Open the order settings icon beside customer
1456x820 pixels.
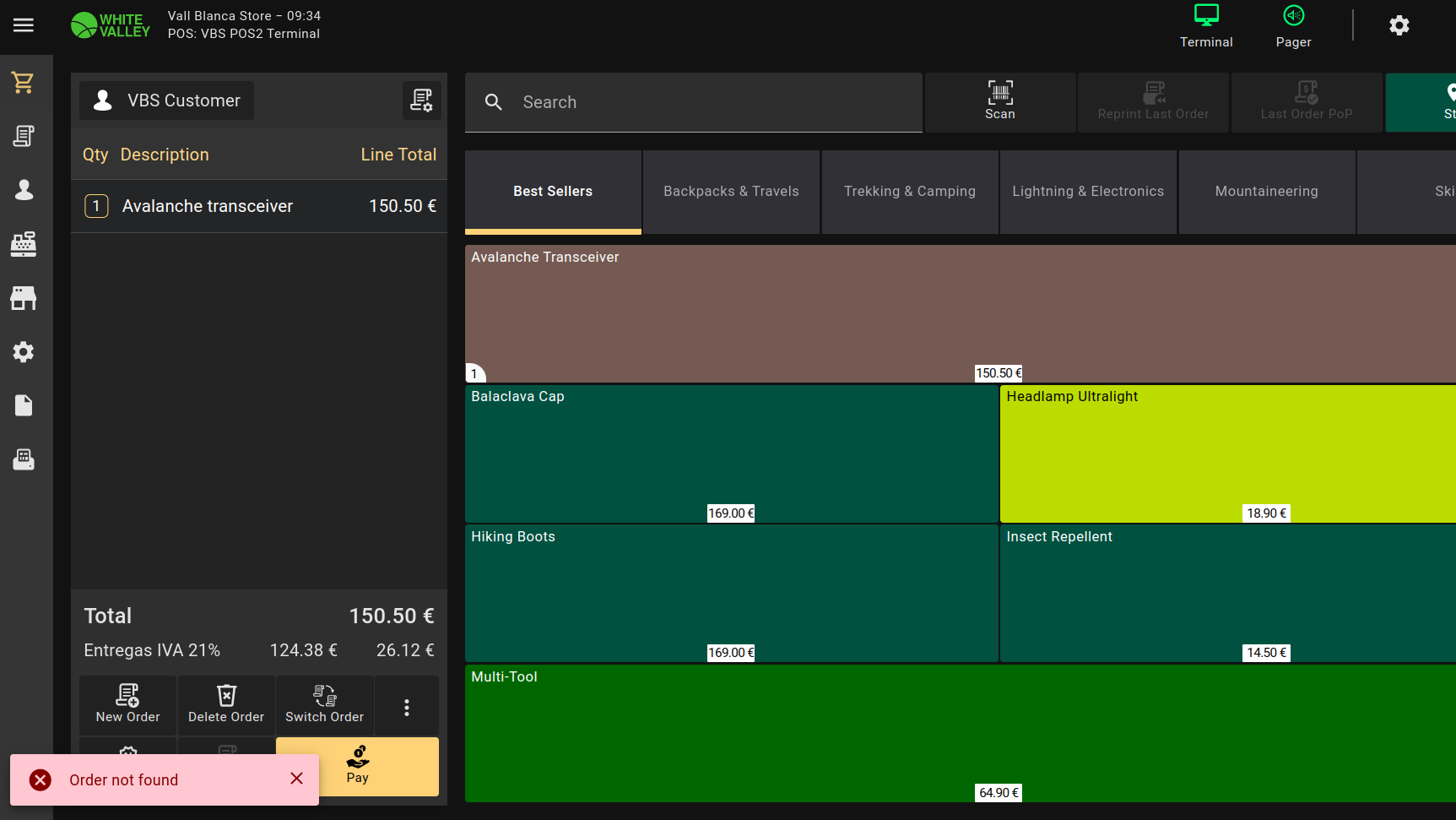click(421, 100)
